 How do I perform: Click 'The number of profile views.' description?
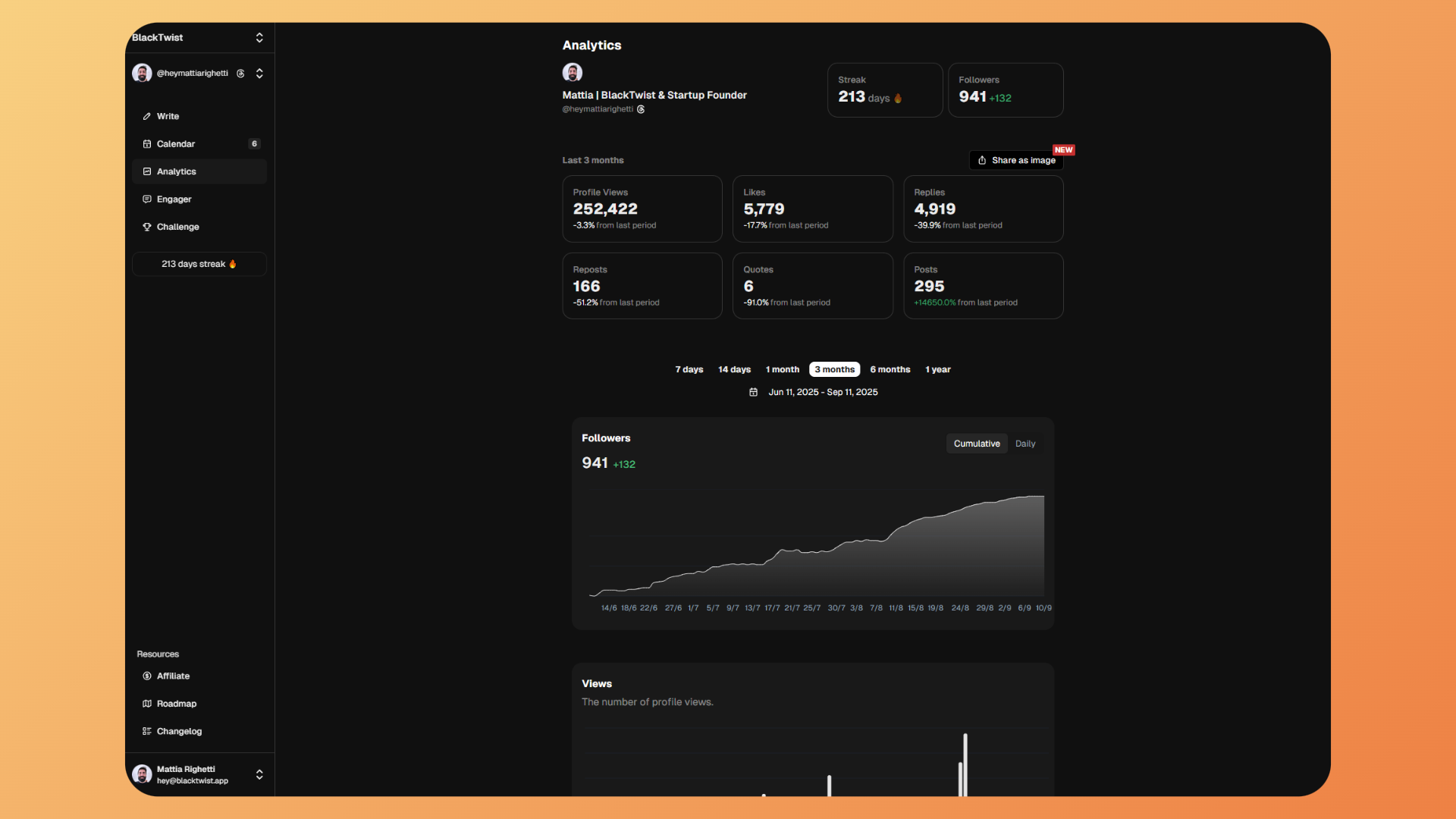tap(648, 702)
